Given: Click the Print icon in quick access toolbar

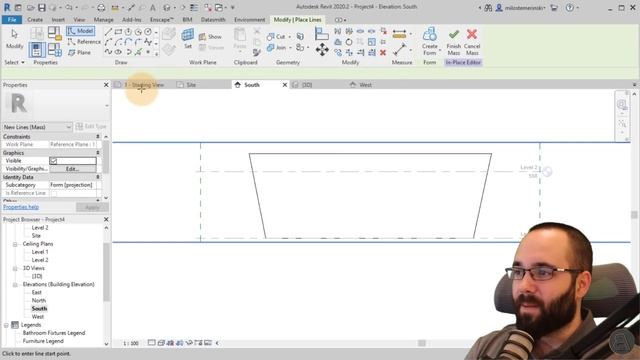Looking at the screenshot, I should [101, 8].
